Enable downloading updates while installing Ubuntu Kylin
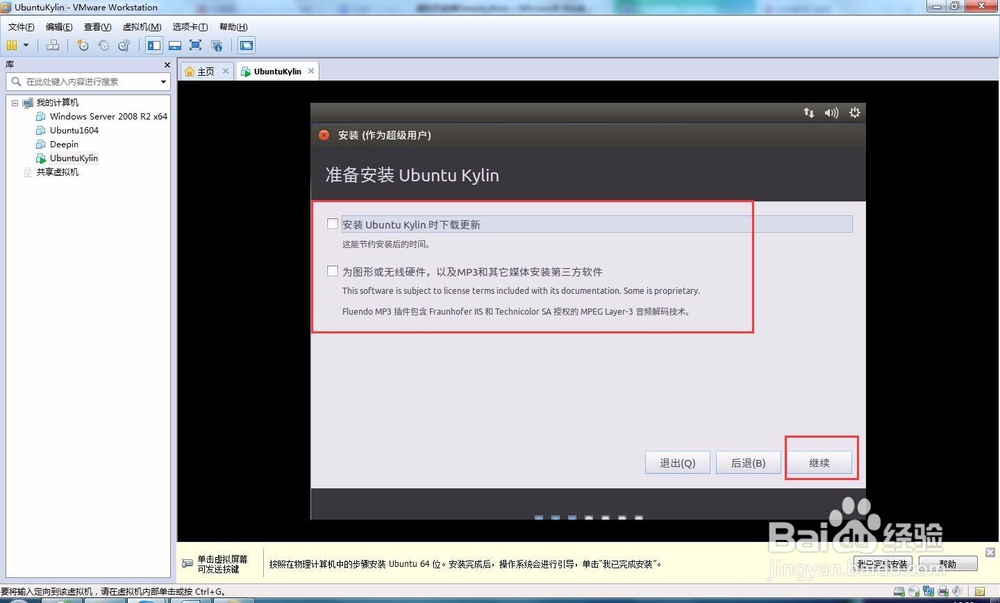The width and height of the screenshot is (1000, 603). pos(332,224)
